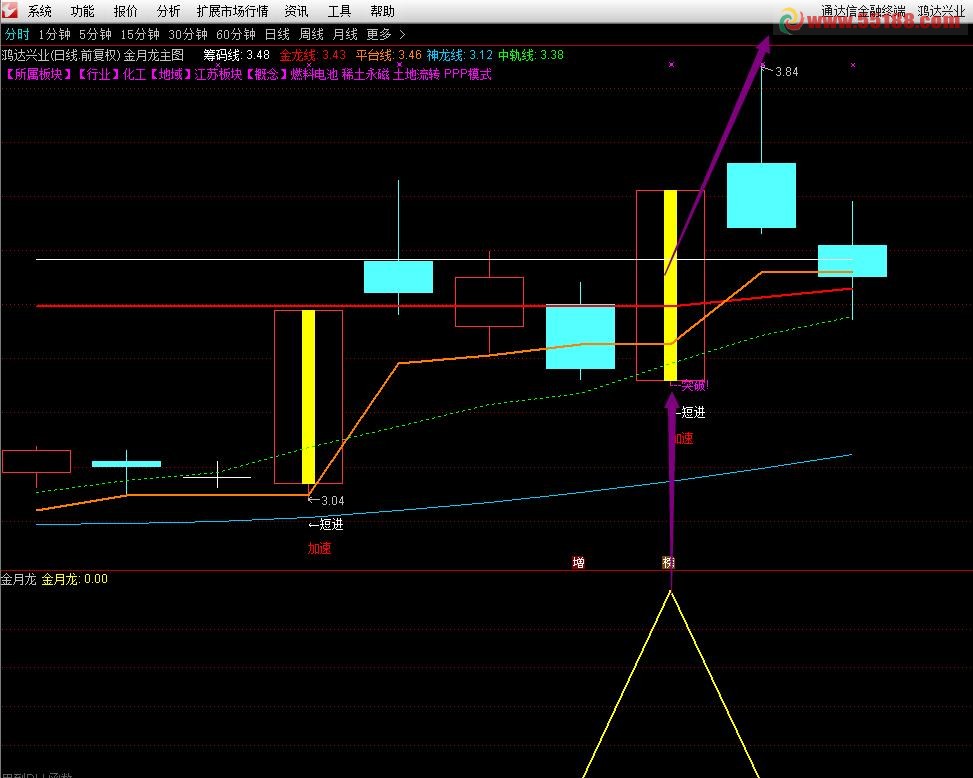The image size is (973, 778).
Task: Click the 燃料电池 concept link
Action: [313, 74]
